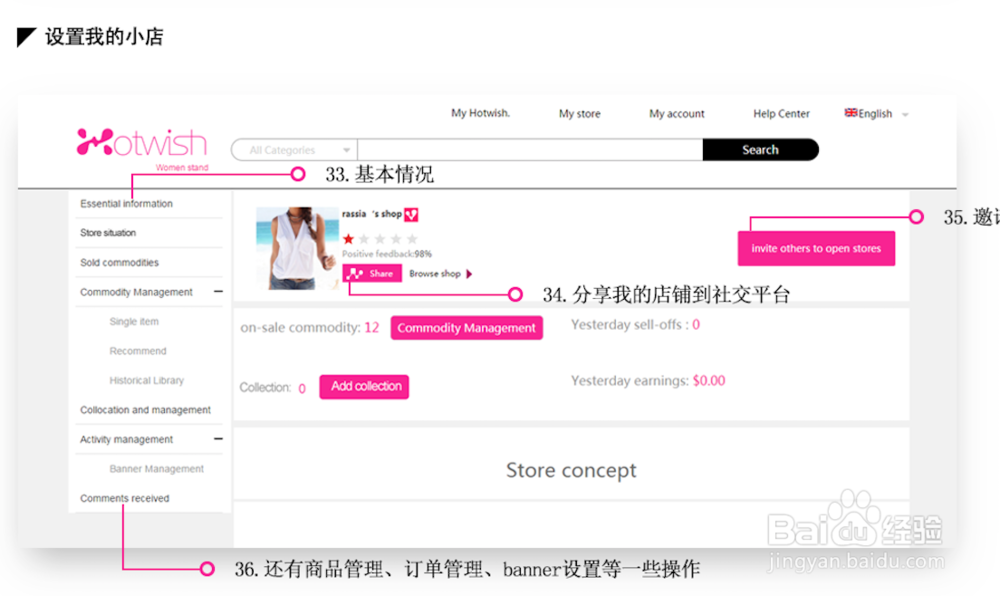Select Essential information in the sidebar

coord(125,203)
